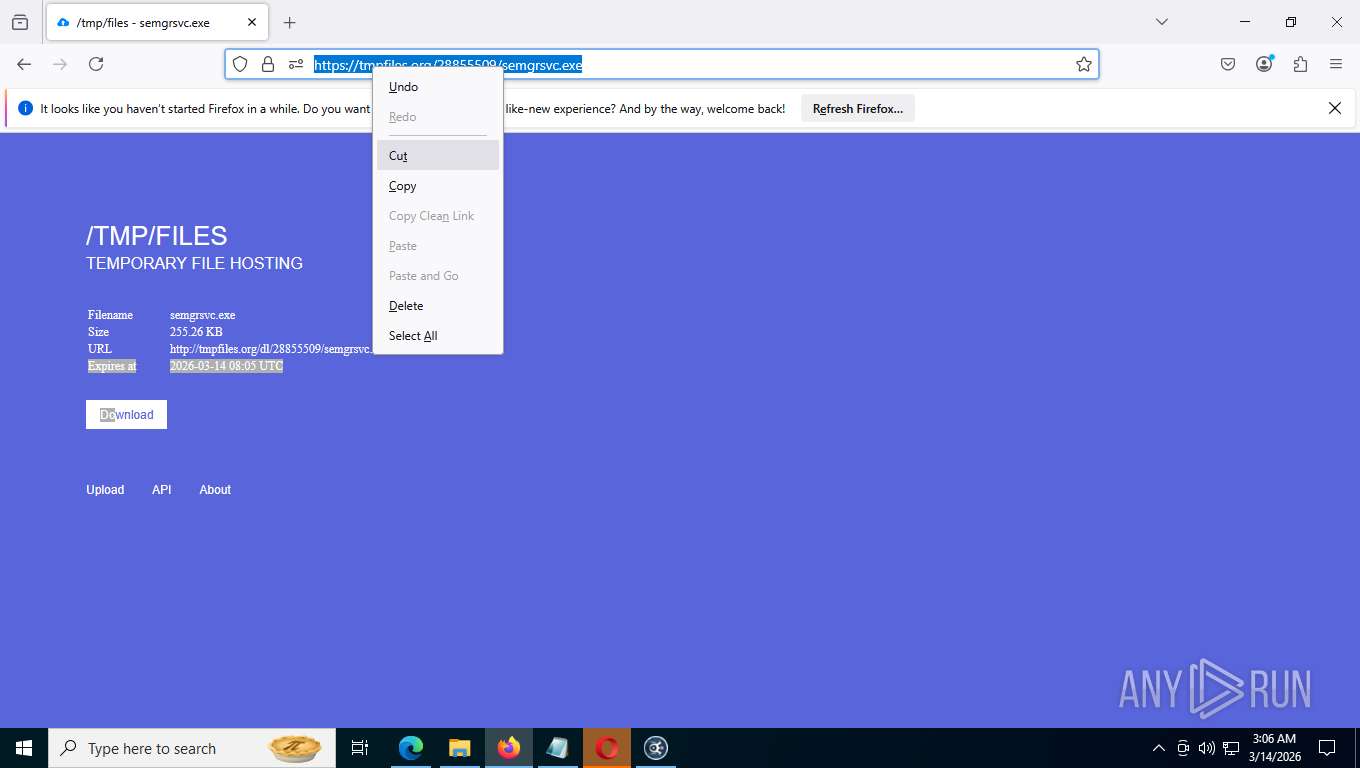
Task: Choose Delete from the context menu
Action: tap(438, 306)
